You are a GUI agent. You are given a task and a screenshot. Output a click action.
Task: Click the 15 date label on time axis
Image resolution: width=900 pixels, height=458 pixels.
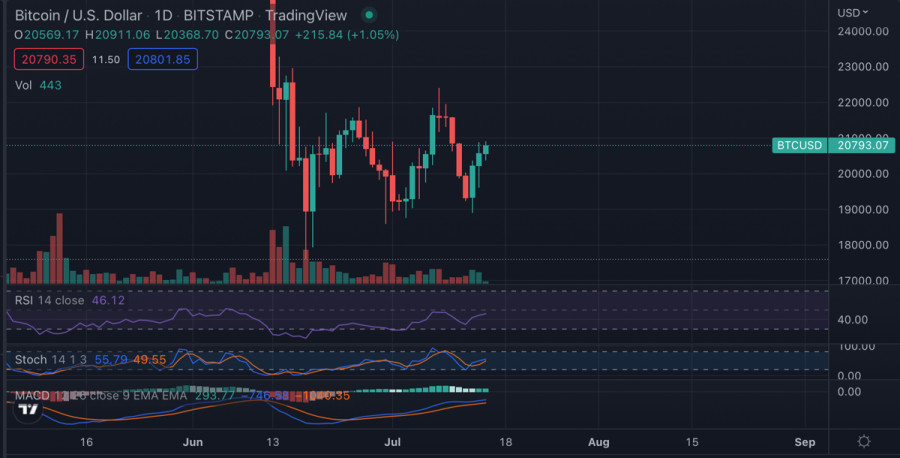tap(692, 442)
